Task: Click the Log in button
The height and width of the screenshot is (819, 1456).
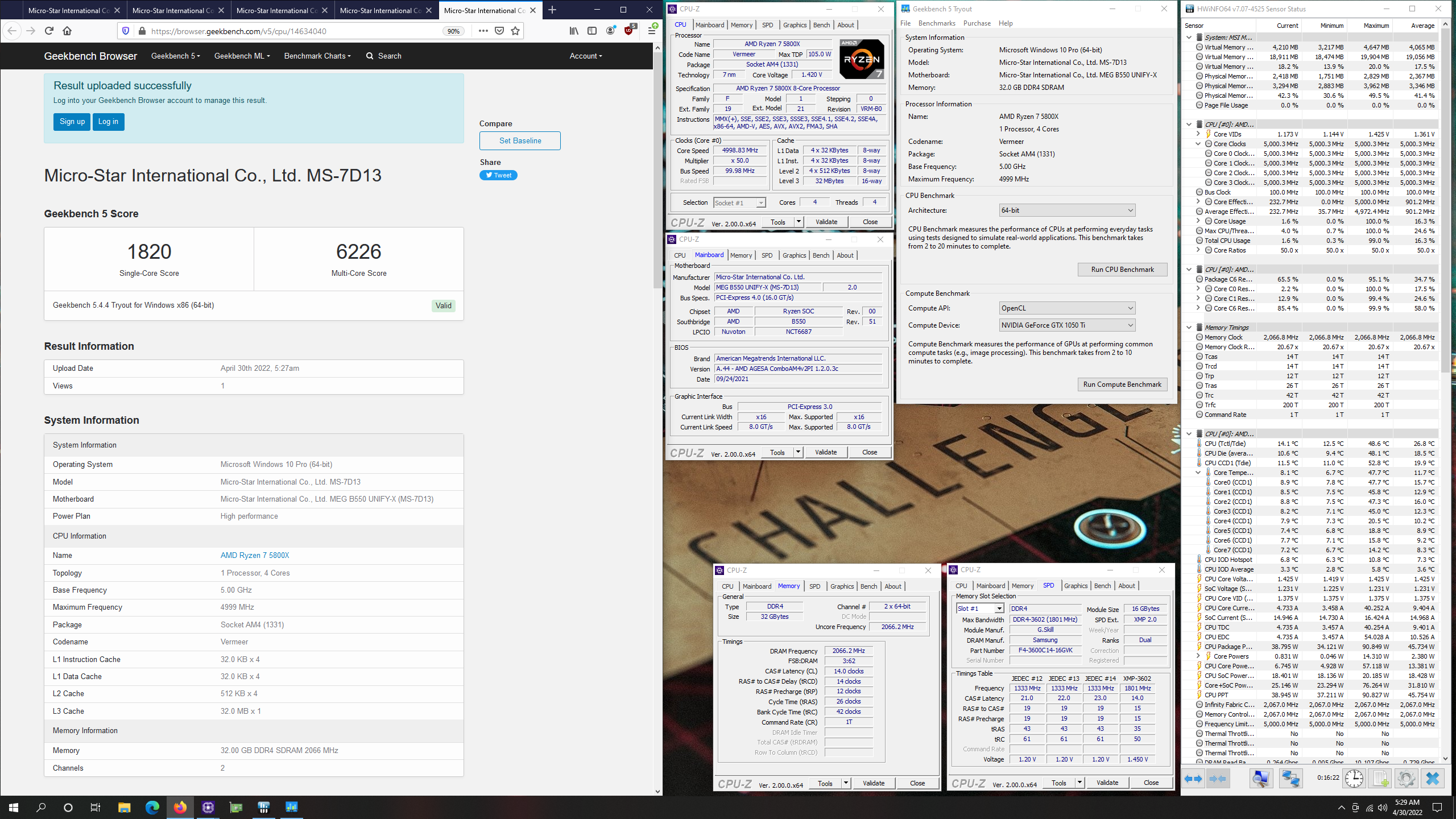Action: tap(108, 121)
